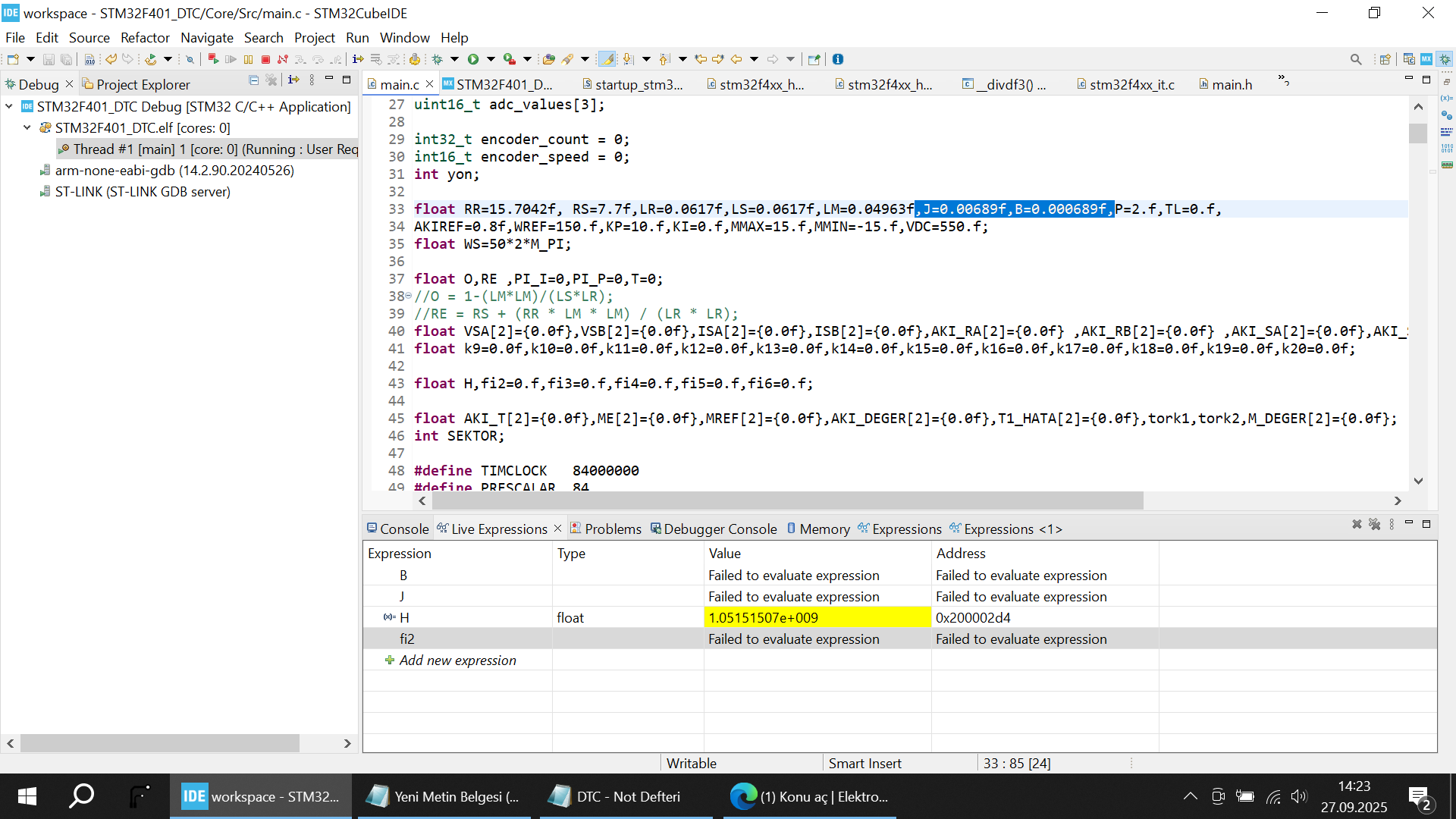Click the Open Perspective icon

pyautogui.click(x=1385, y=59)
